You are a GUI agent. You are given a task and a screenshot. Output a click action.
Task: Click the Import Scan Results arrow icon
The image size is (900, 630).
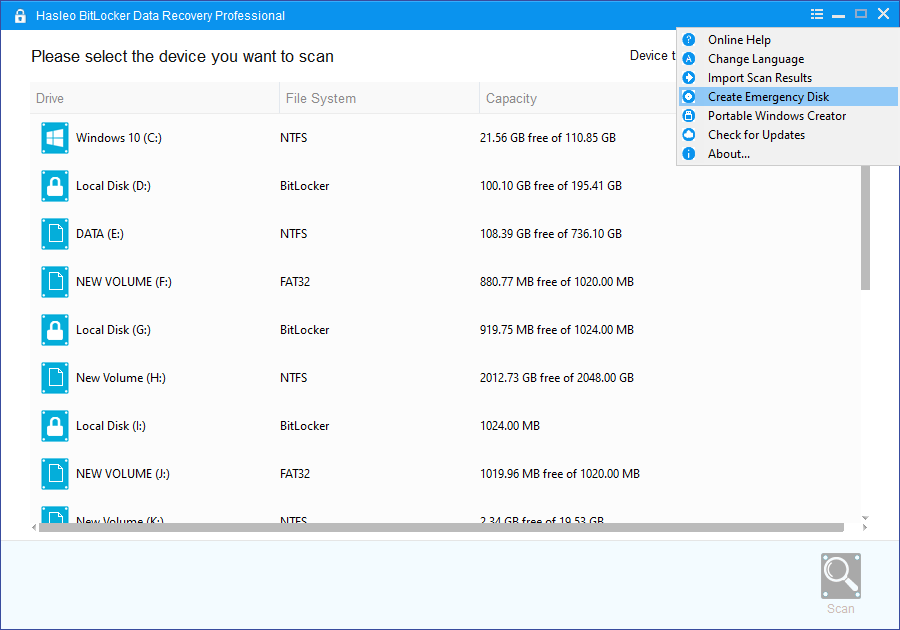689,77
